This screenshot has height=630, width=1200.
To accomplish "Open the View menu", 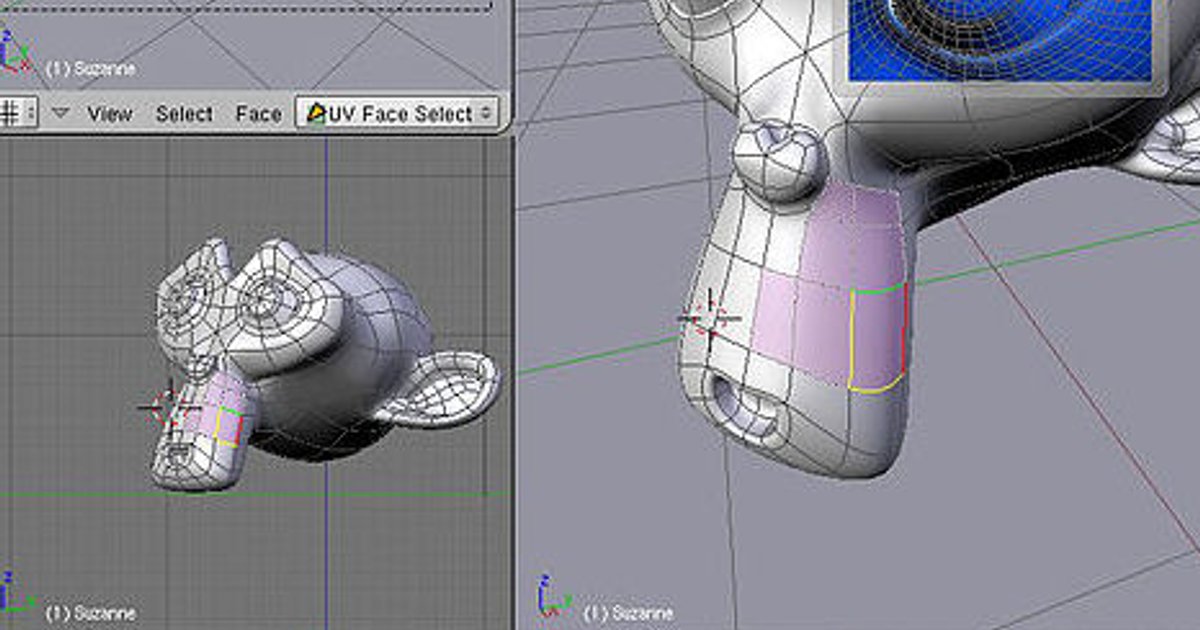I will (109, 114).
